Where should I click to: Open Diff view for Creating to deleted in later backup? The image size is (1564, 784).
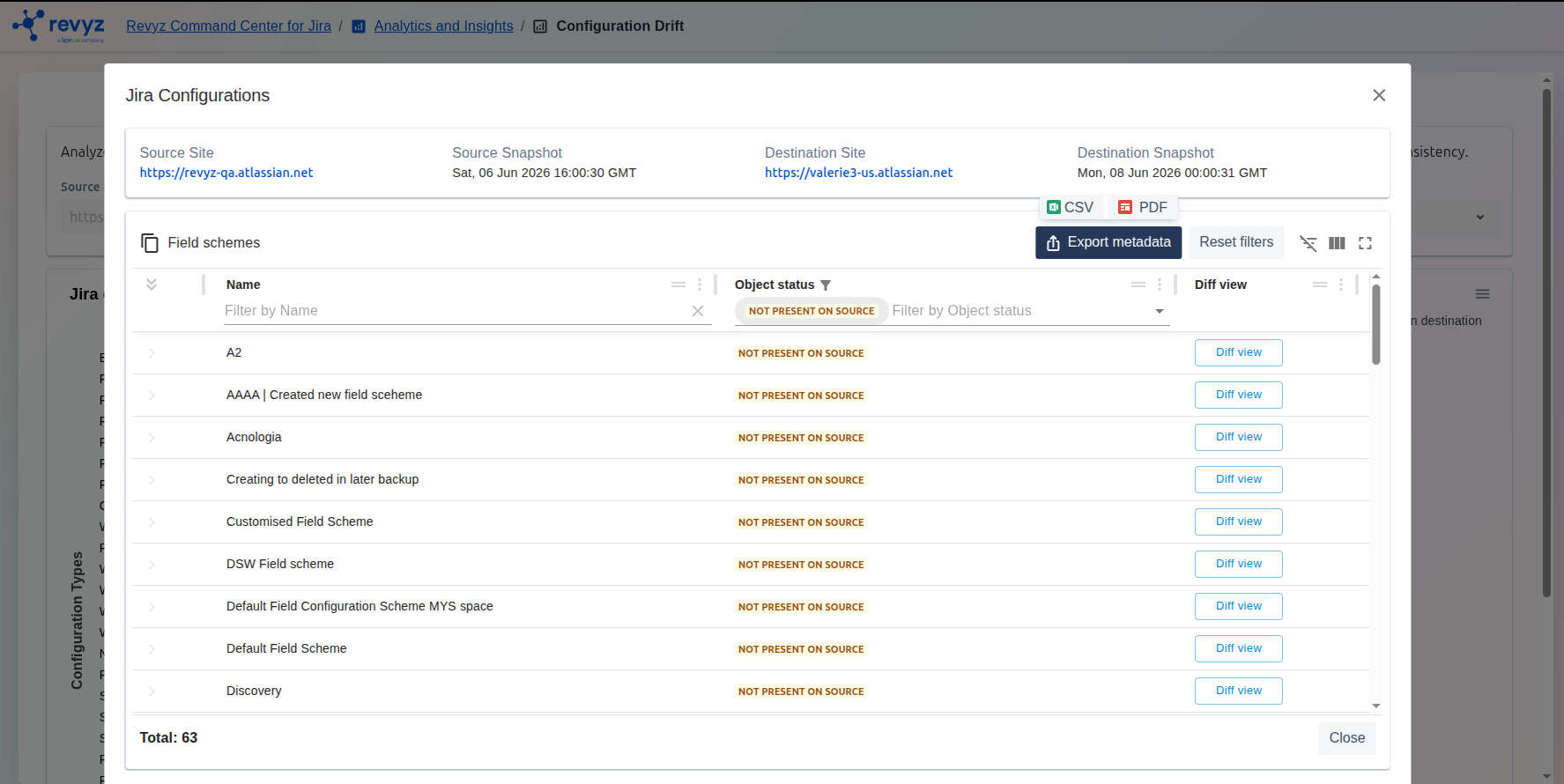click(x=1238, y=479)
